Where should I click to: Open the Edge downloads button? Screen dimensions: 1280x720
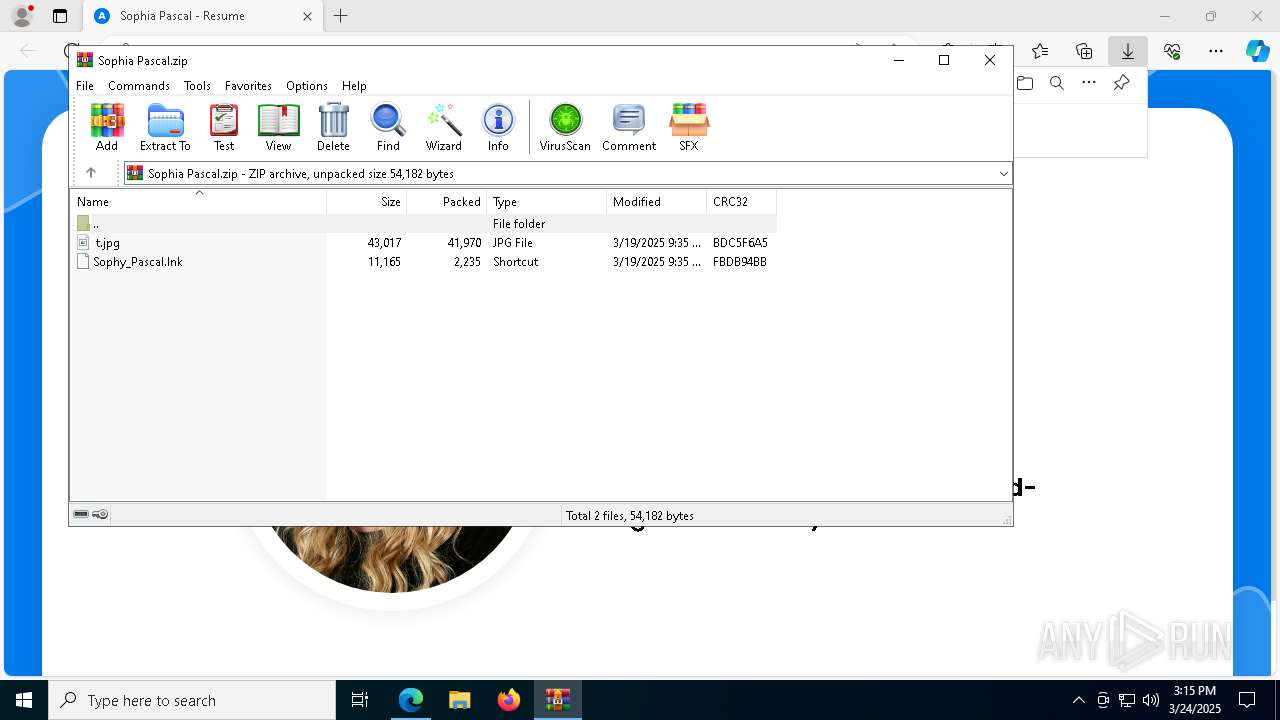coord(1127,51)
